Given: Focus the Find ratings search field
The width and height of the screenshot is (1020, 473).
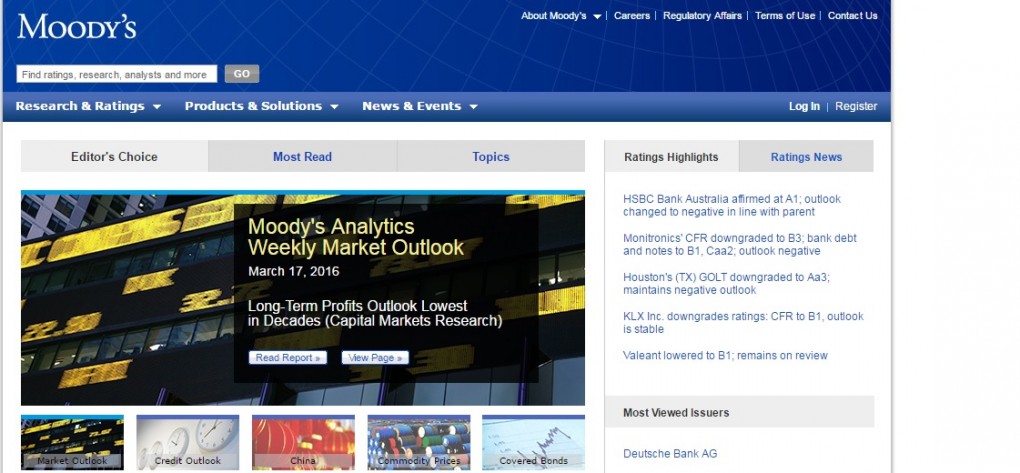Looking at the screenshot, I should pos(116,74).
